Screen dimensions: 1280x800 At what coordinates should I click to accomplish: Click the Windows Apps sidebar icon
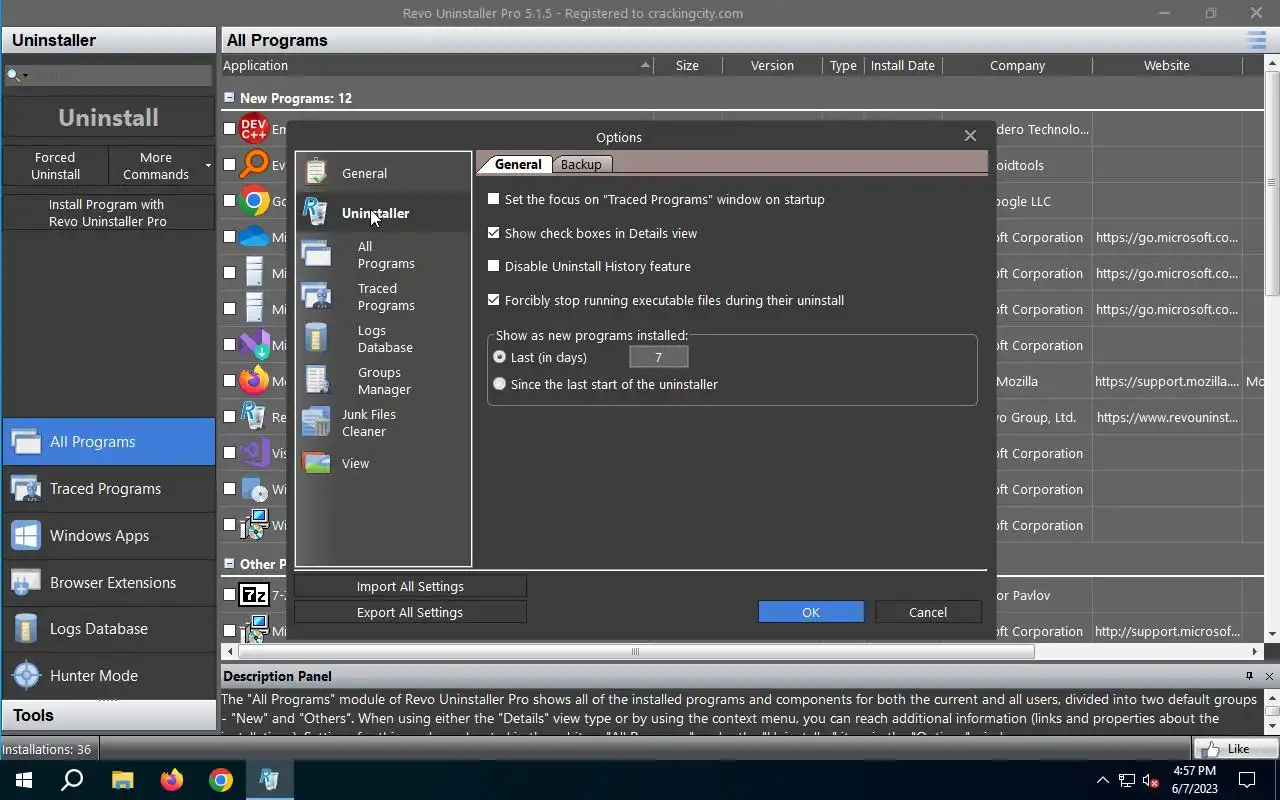click(26, 535)
